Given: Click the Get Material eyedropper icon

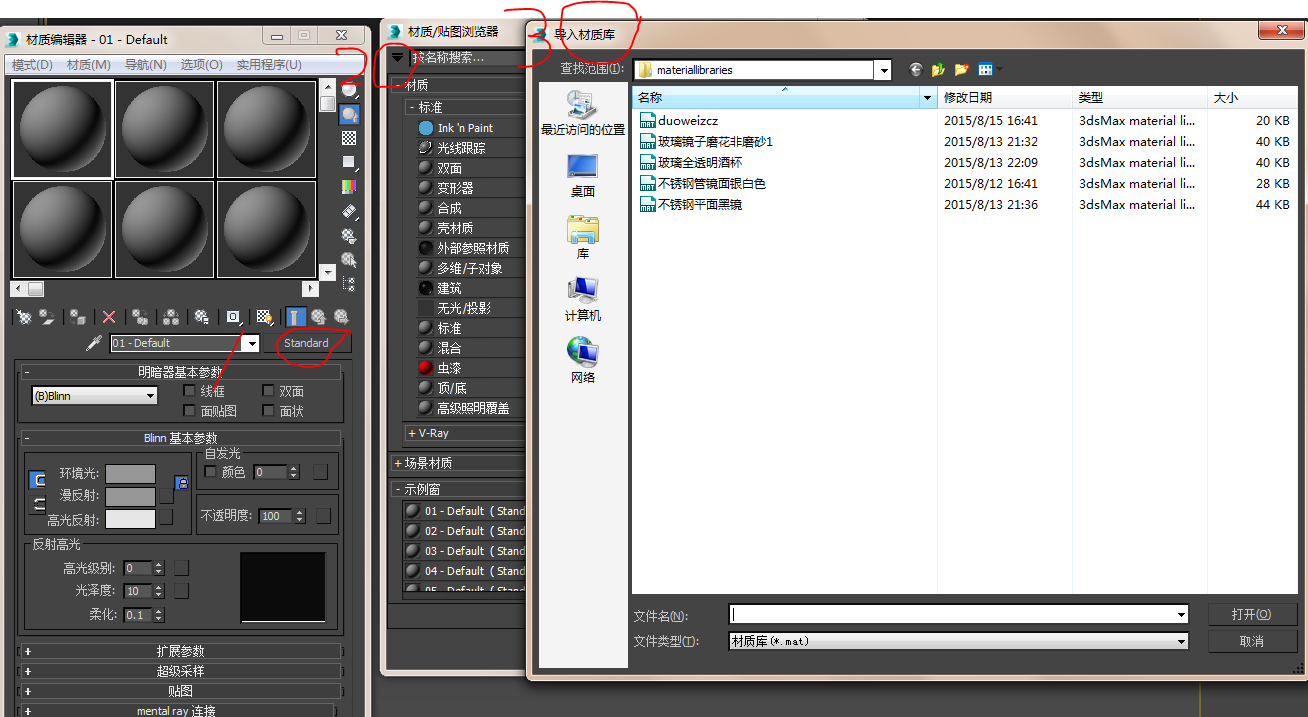Looking at the screenshot, I should click(x=92, y=342).
